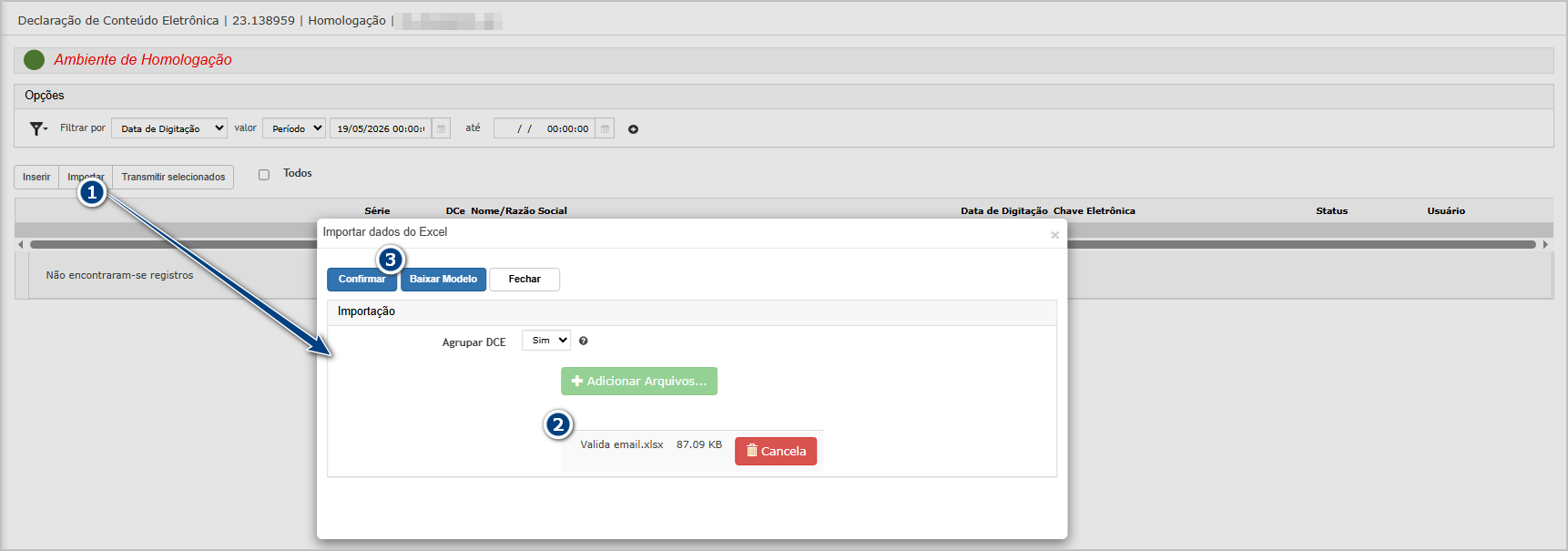
Task: Click the green environment status circle
Action: pos(35,60)
